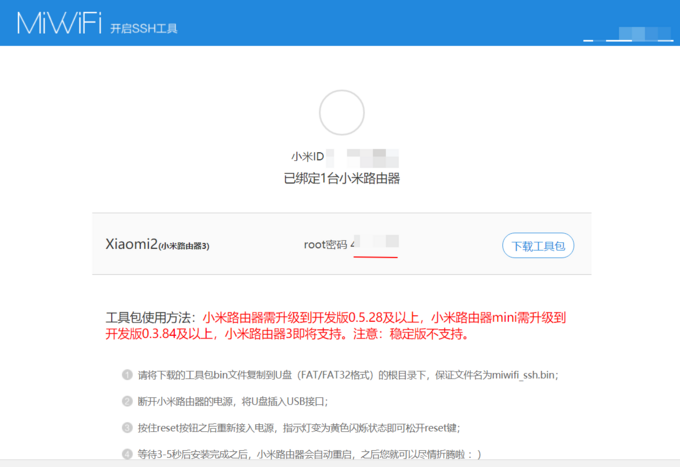
Task: Click the 下载工具包 download button
Action: [x=538, y=245]
